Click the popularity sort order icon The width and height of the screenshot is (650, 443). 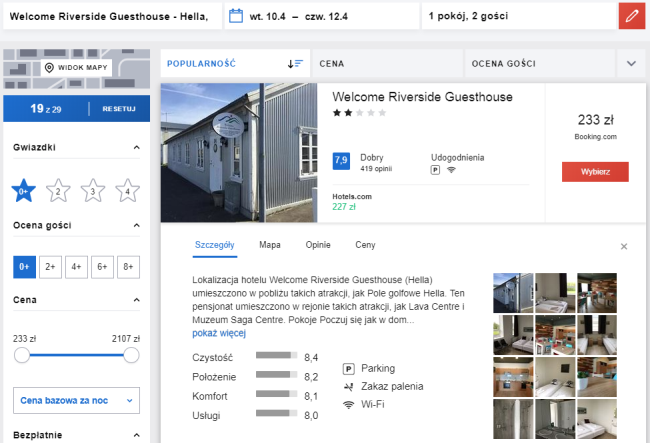click(295, 64)
